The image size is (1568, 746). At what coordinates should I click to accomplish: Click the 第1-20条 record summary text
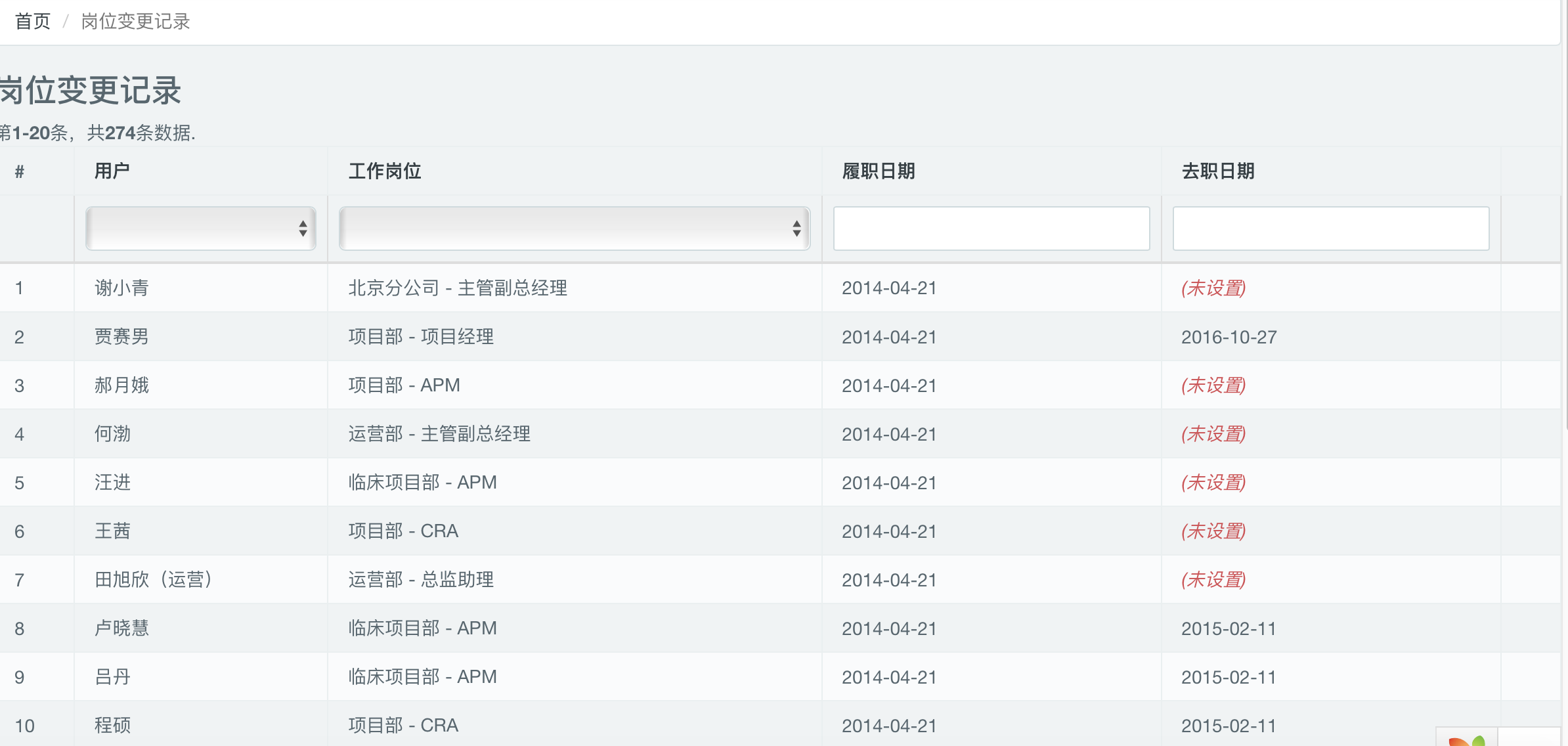coord(98,133)
